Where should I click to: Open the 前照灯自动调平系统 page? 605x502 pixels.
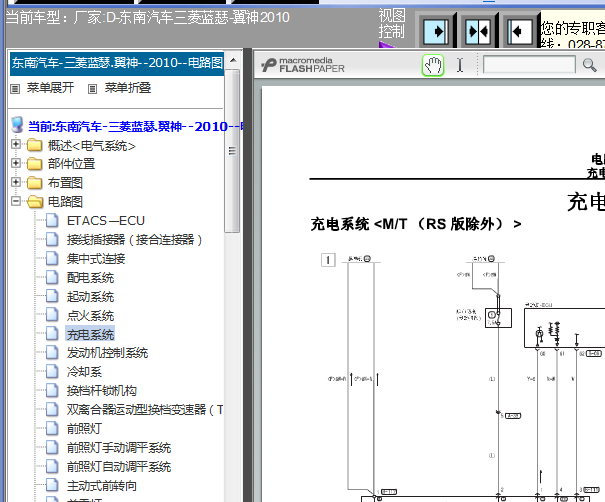pos(119,467)
